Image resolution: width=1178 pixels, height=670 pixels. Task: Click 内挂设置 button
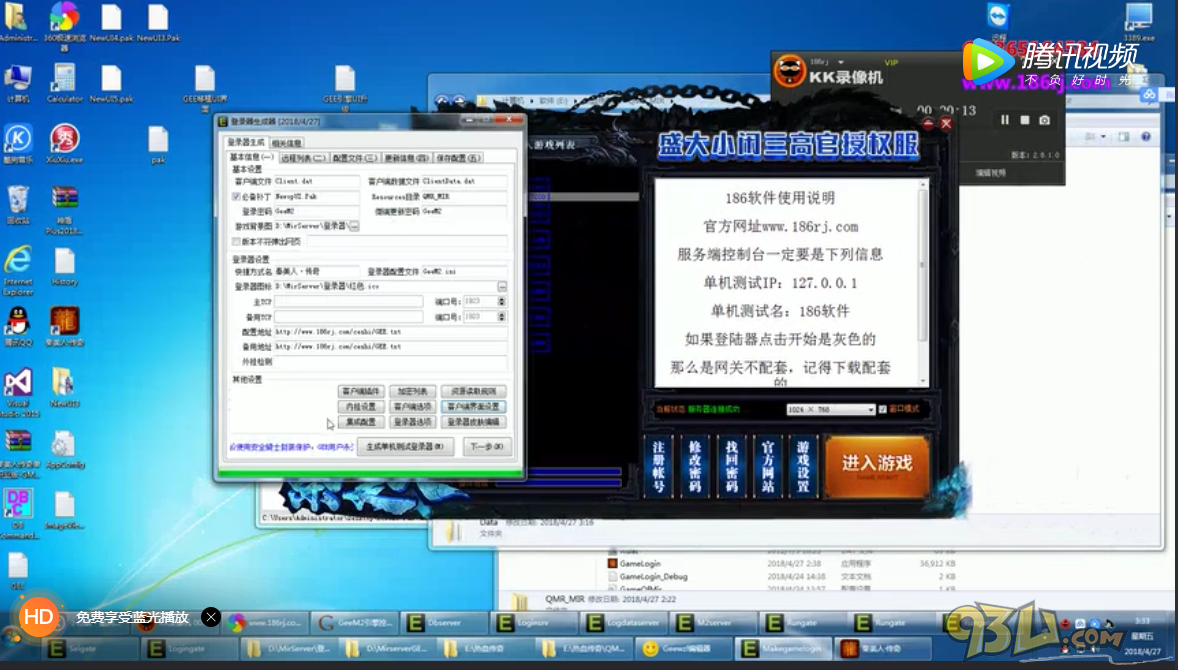tap(361, 406)
